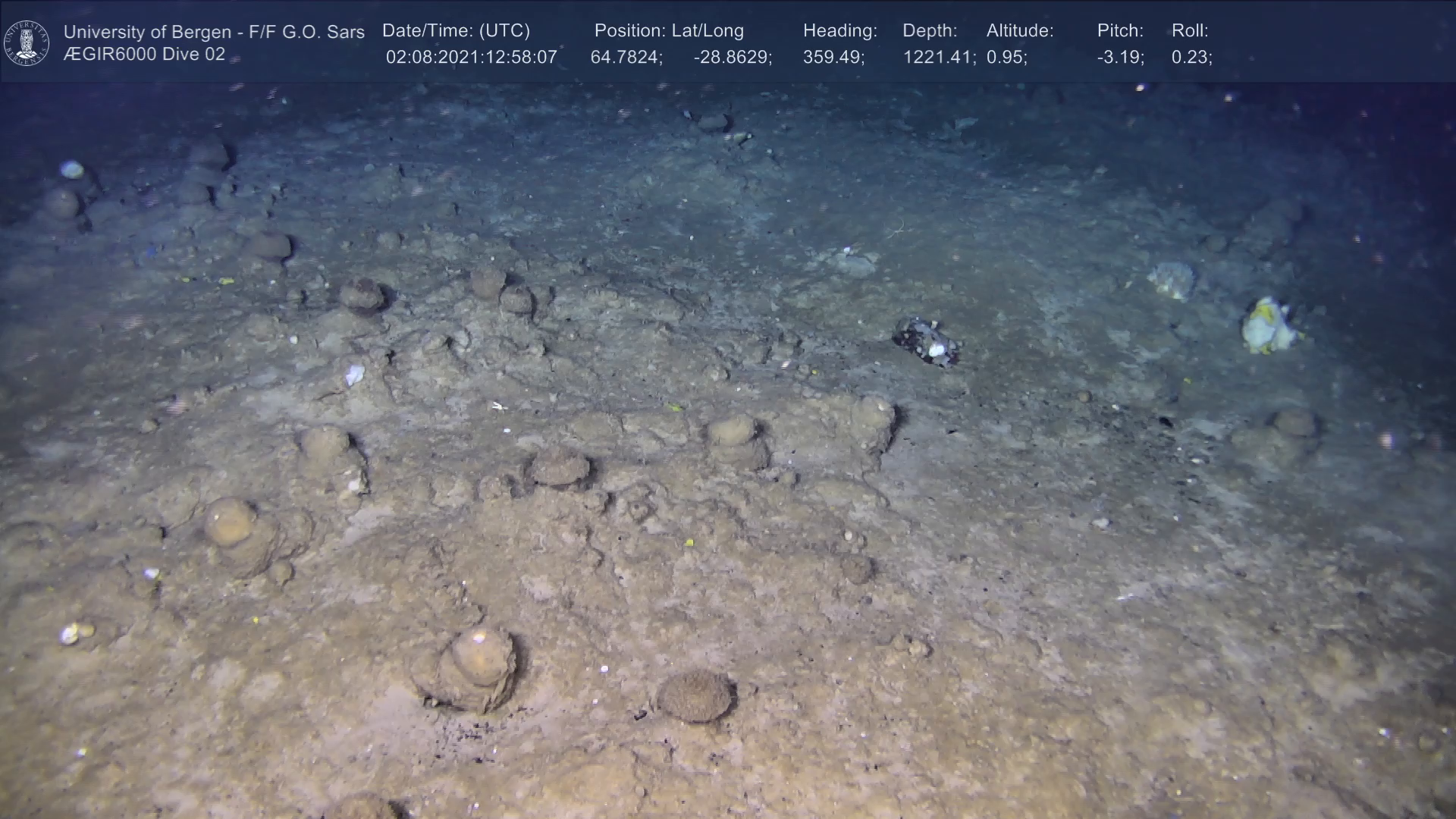The width and height of the screenshot is (1456, 819).
Task: Select the 'Pitch:' label
Action: [1119, 31]
